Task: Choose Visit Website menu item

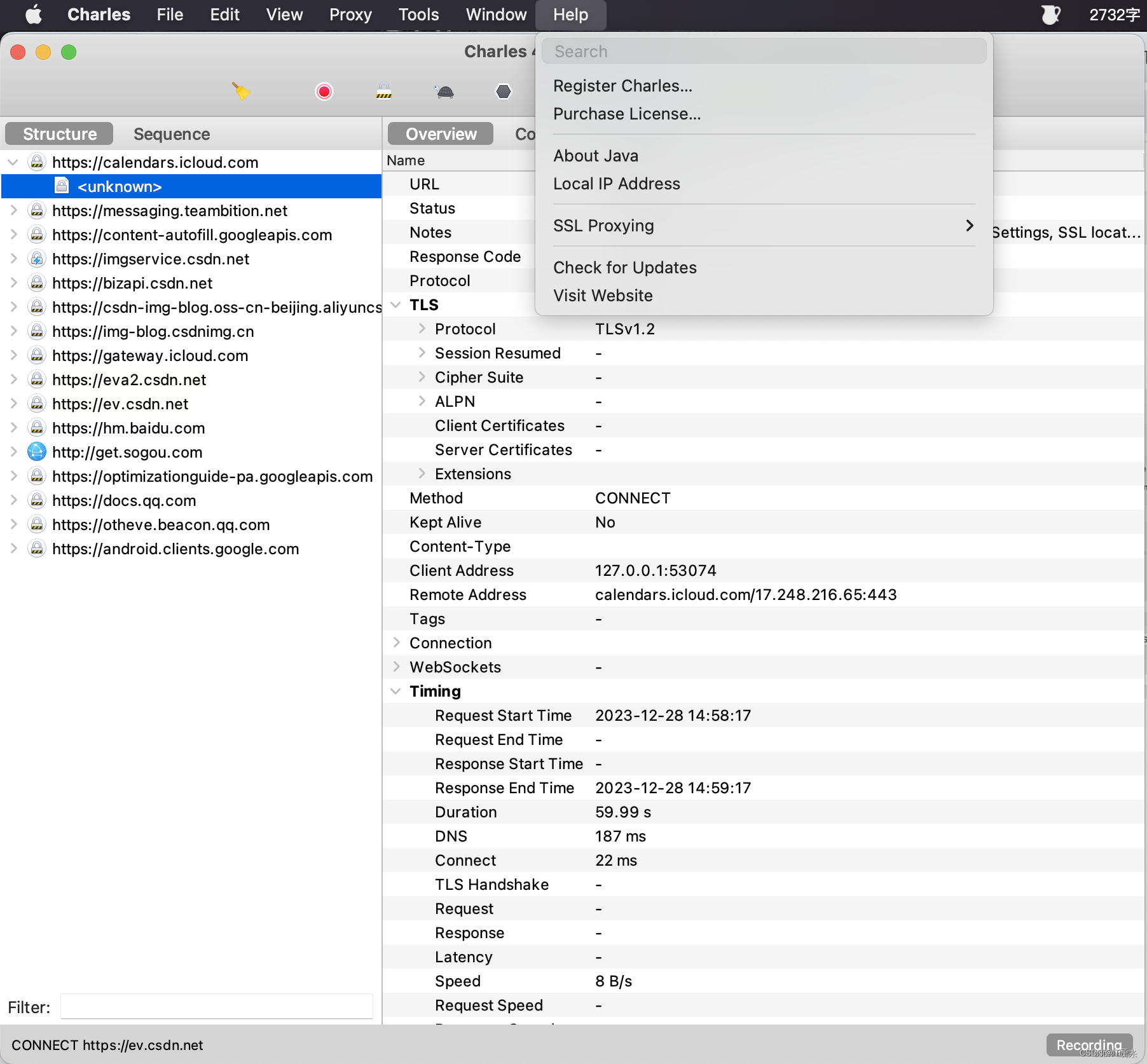Action: pyautogui.click(x=764, y=296)
